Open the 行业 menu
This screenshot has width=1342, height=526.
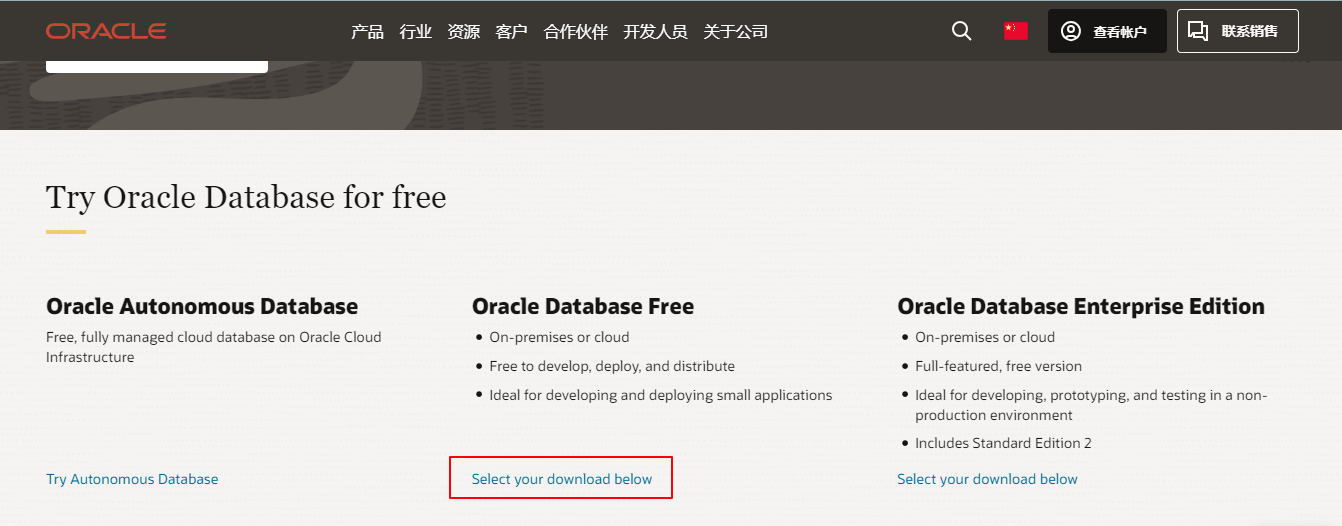click(x=415, y=32)
